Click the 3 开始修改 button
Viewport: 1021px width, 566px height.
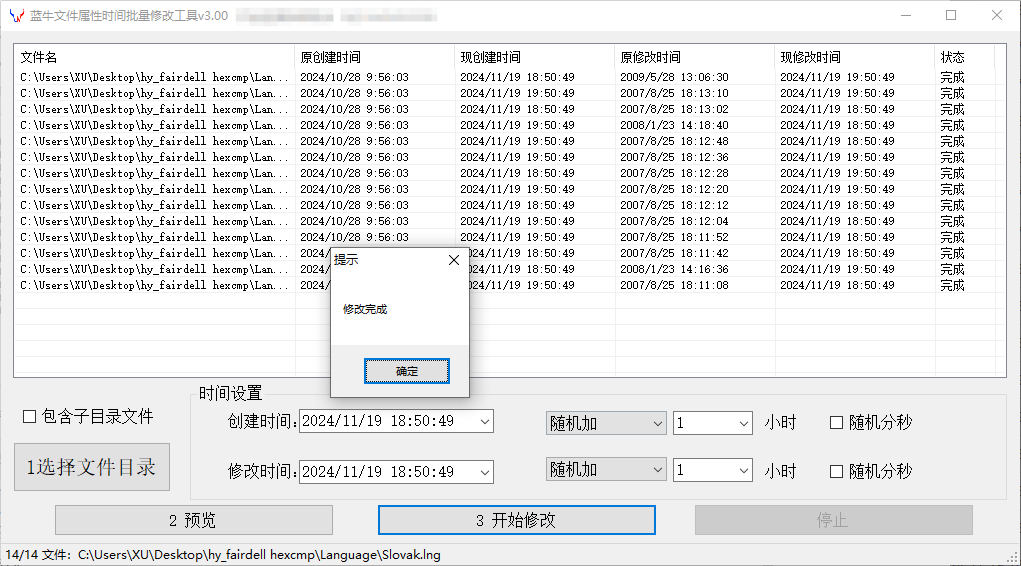tap(516, 520)
